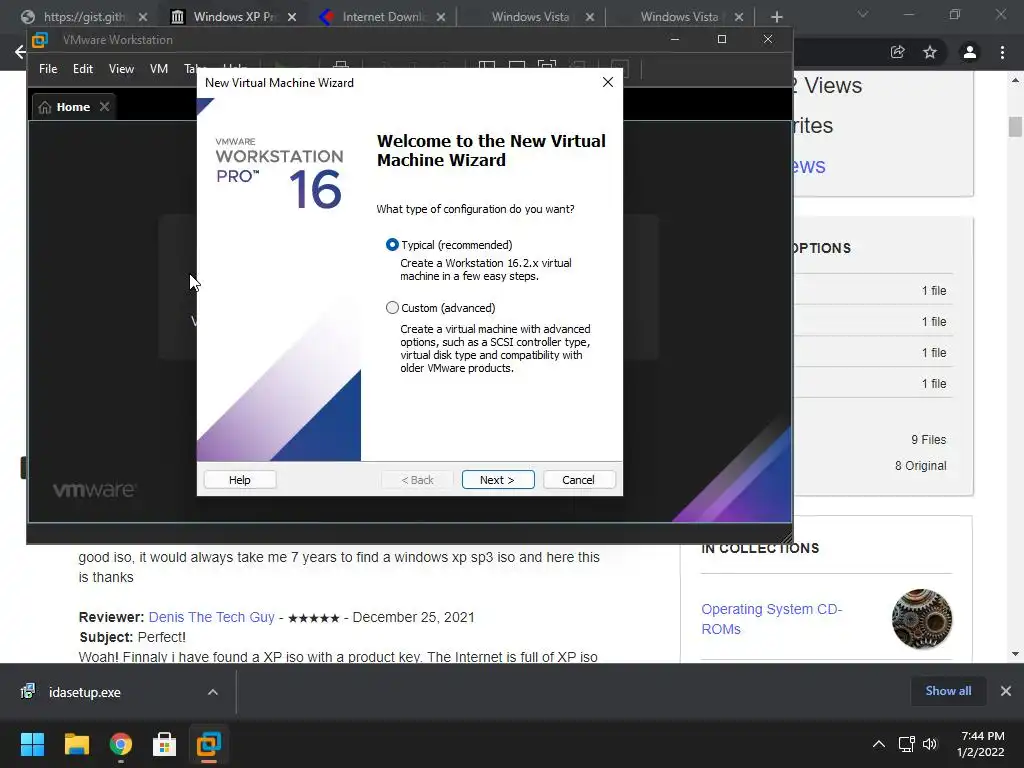Open the volume tray icon

(930, 744)
